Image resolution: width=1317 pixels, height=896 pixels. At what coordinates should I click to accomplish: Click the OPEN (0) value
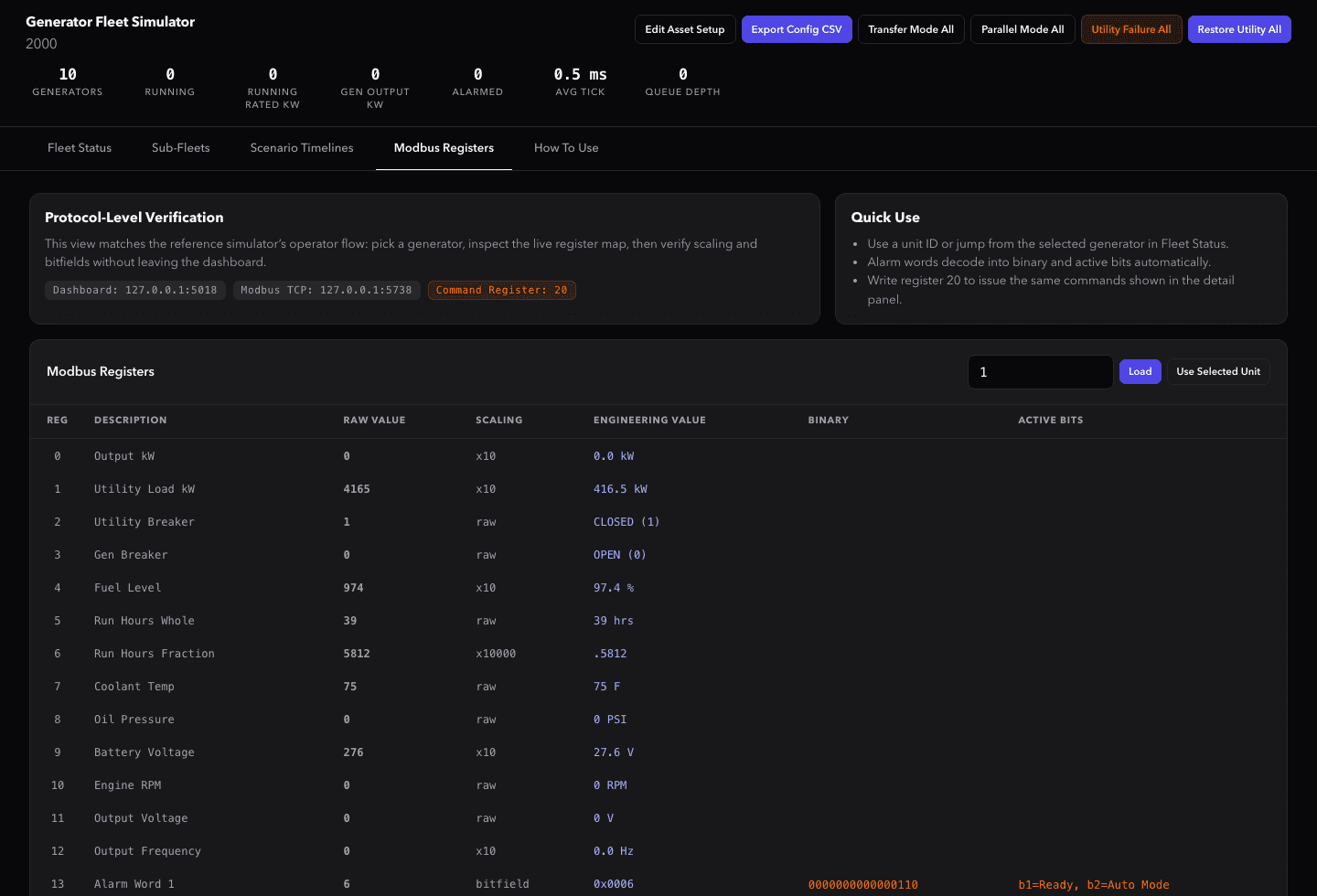click(x=620, y=555)
